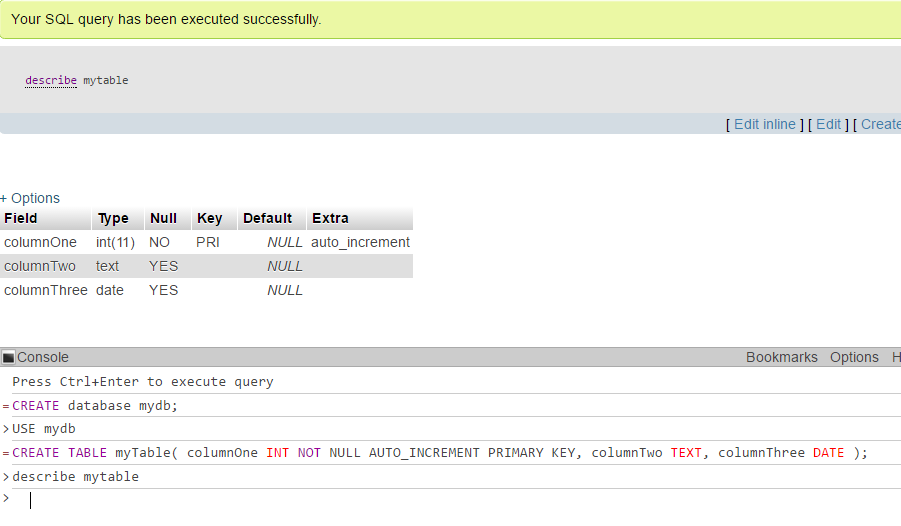The height and width of the screenshot is (526, 901).
Task: Click the describe keyword link in query box
Action: pyautogui.click(x=51, y=80)
